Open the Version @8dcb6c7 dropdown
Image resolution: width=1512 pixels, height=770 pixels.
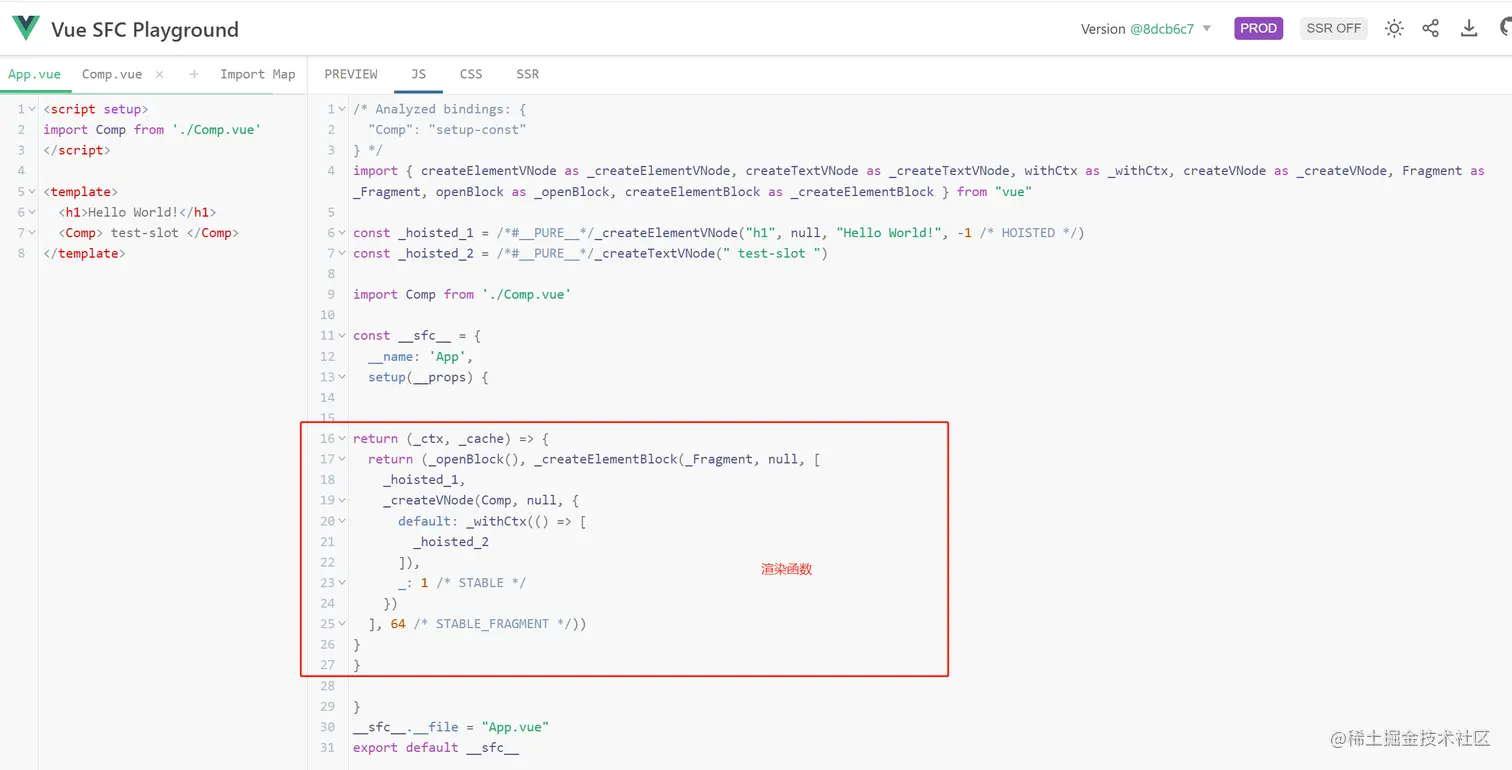click(x=1146, y=29)
